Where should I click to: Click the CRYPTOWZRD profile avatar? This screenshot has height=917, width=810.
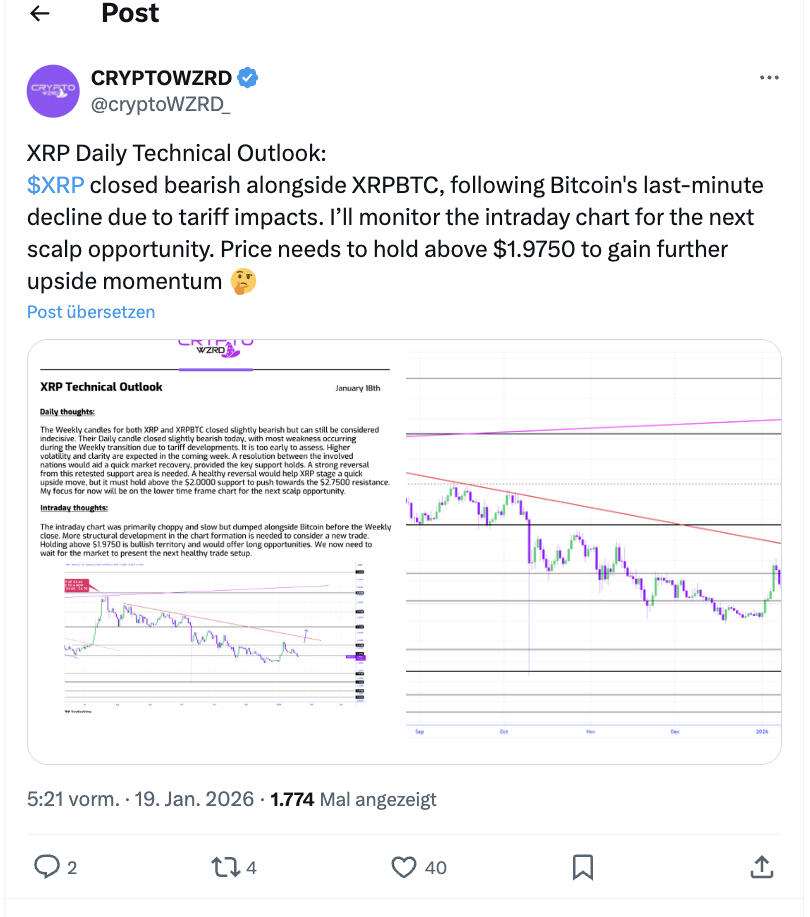pyautogui.click(x=52, y=91)
